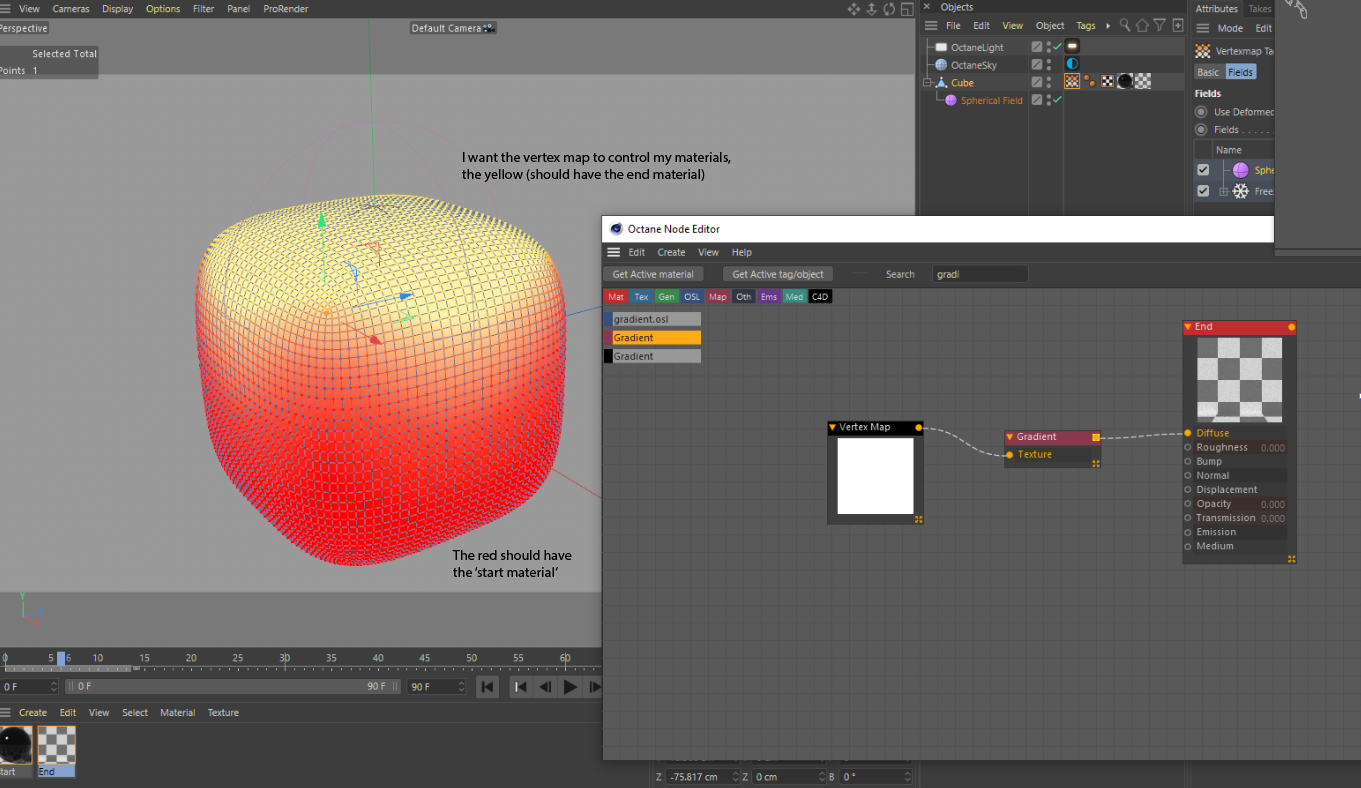
Task: Click the Objects manager filter funnel icon
Action: pos(1160,25)
